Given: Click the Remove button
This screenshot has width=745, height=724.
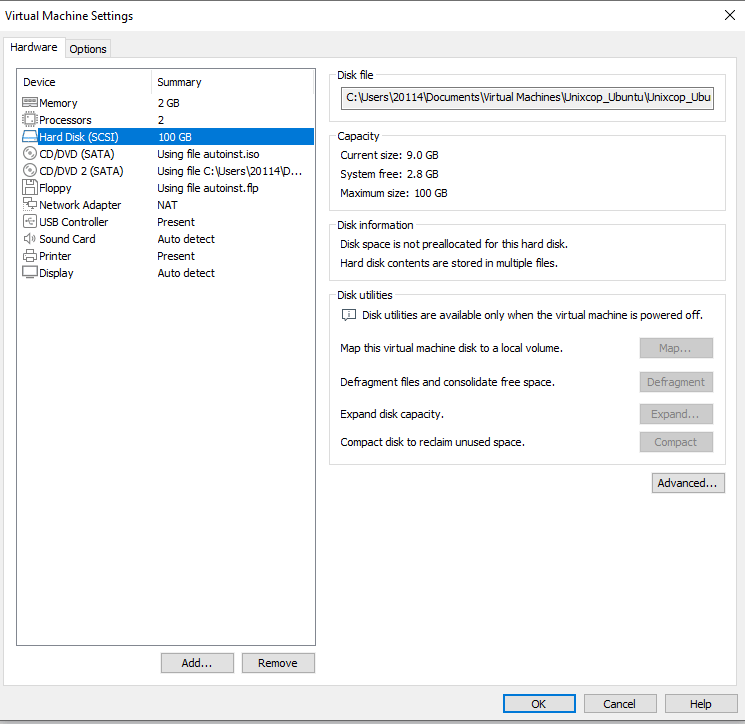Looking at the screenshot, I should 278,663.
